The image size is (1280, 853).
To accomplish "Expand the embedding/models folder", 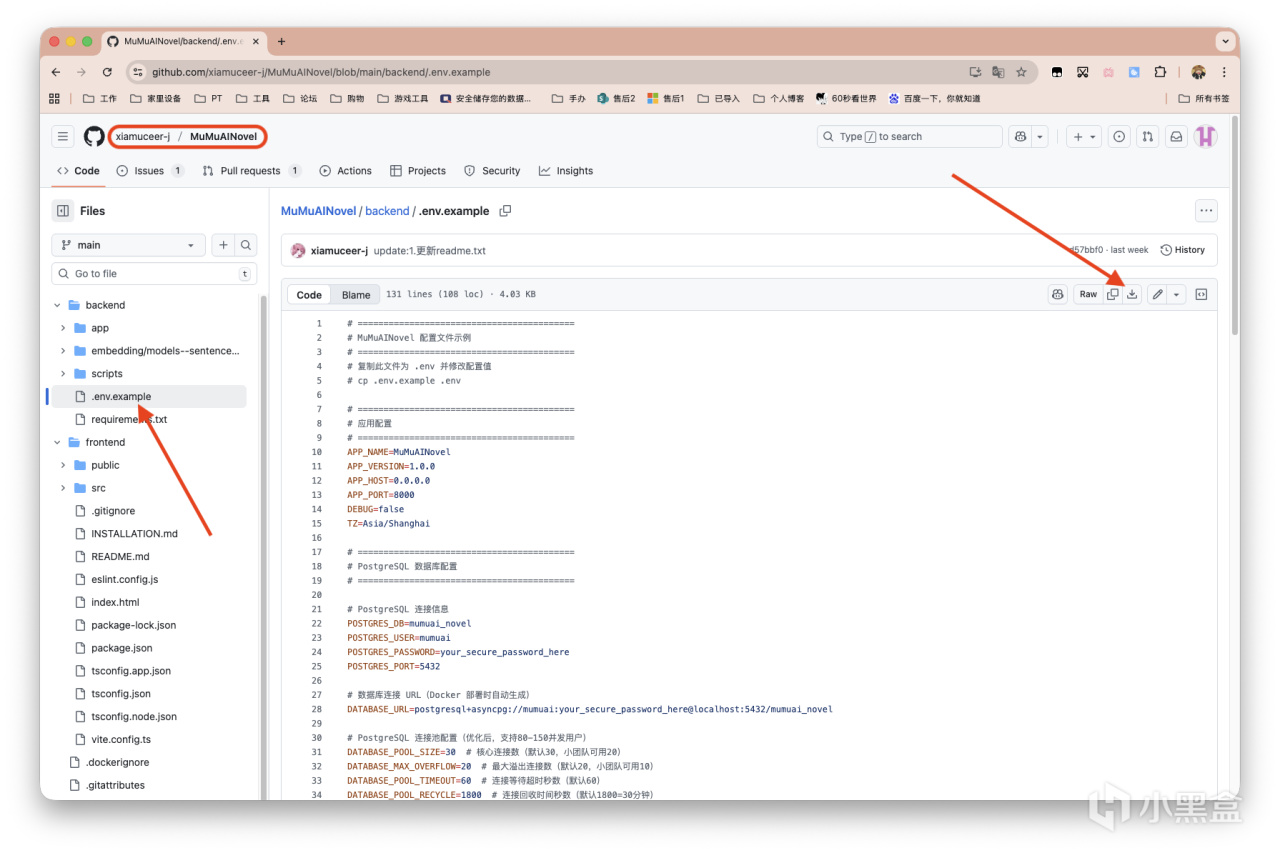I will pyautogui.click(x=64, y=351).
